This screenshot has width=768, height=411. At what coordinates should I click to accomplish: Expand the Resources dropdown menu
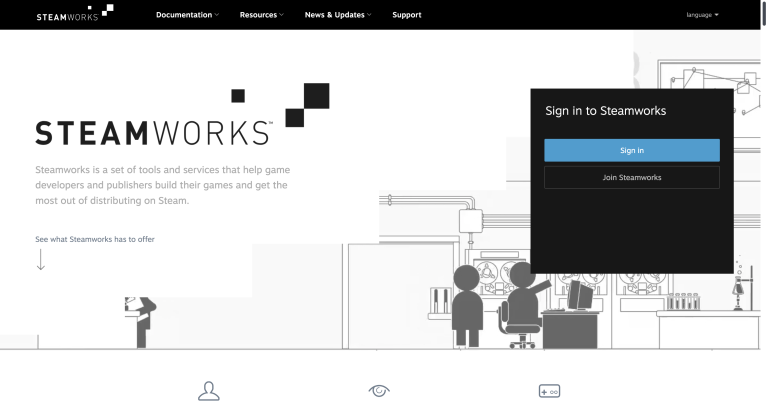click(x=261, y=15)
